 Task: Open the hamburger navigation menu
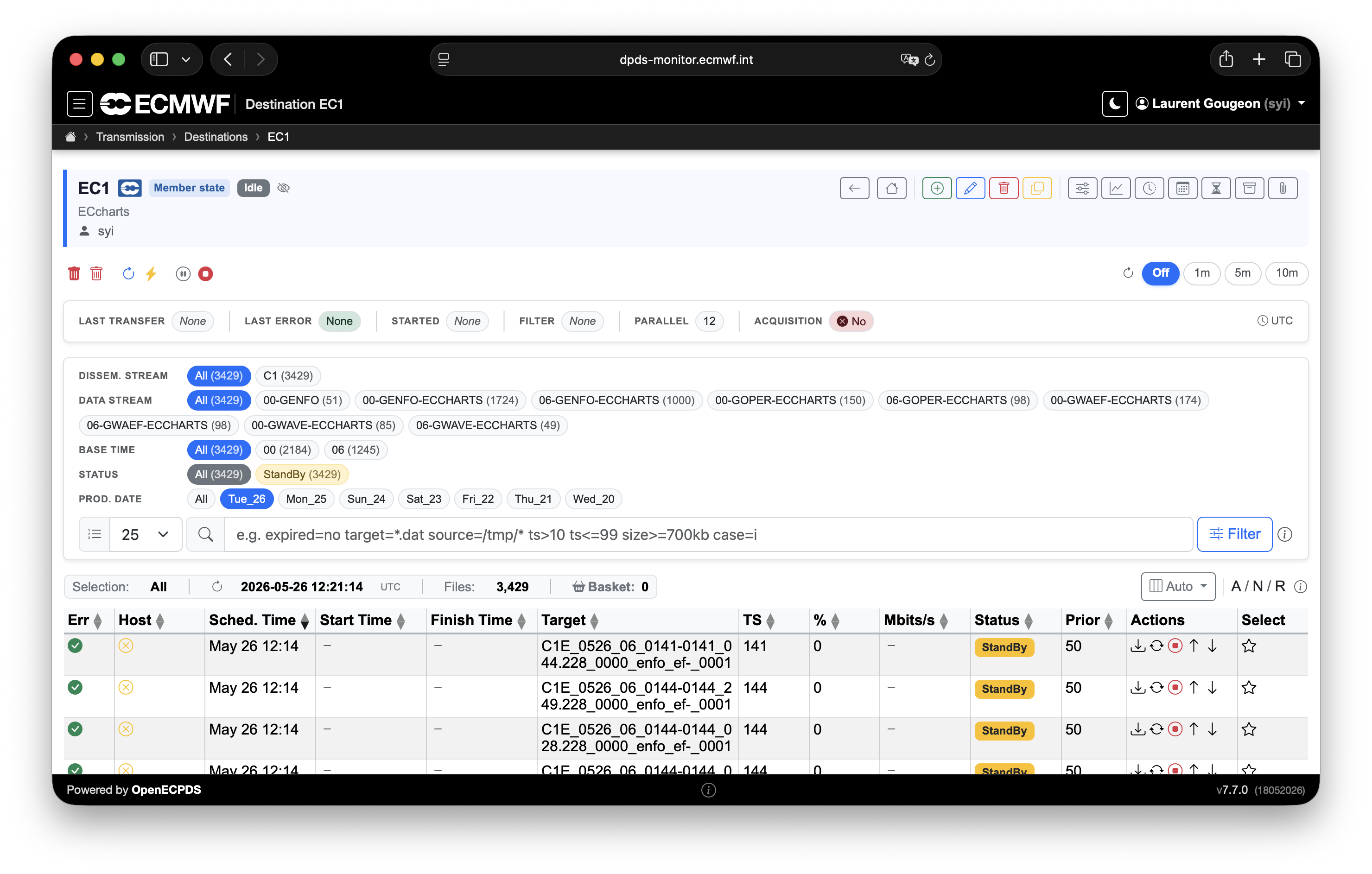(x=79, y=104)
